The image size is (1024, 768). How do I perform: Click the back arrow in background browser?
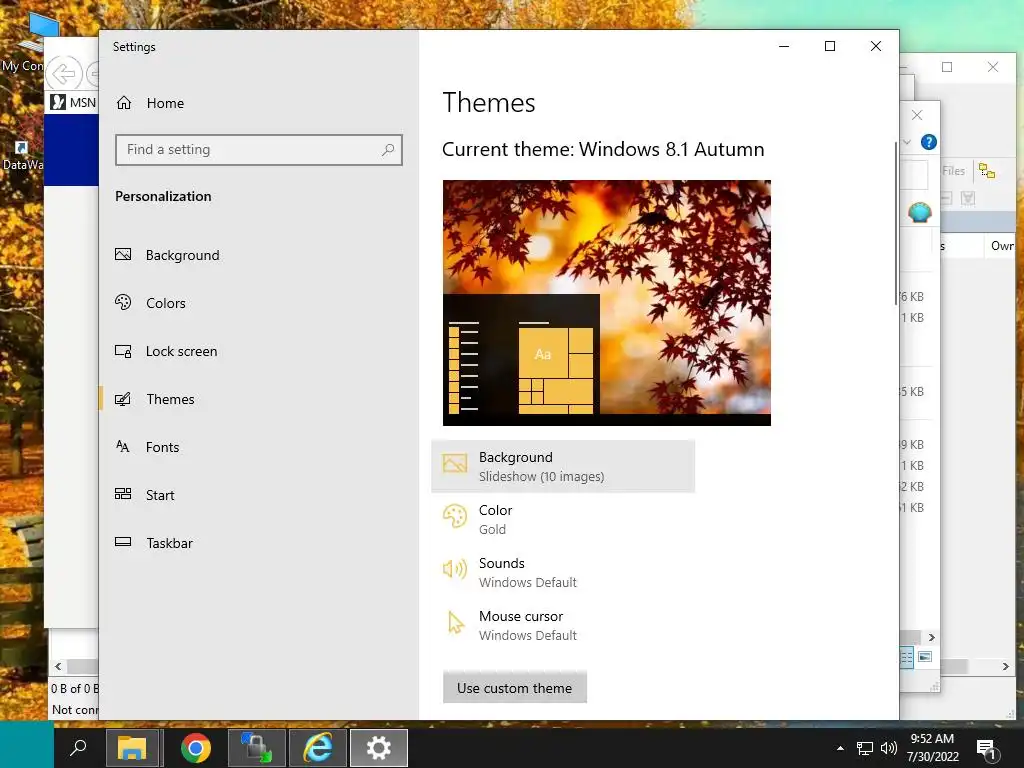click(63, 73)
